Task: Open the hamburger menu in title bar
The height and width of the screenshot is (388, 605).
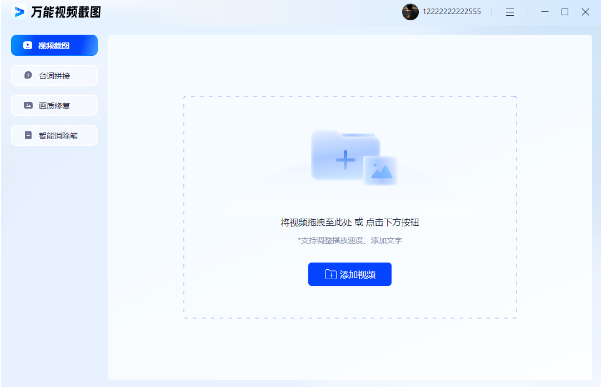Action: (510, 12)
